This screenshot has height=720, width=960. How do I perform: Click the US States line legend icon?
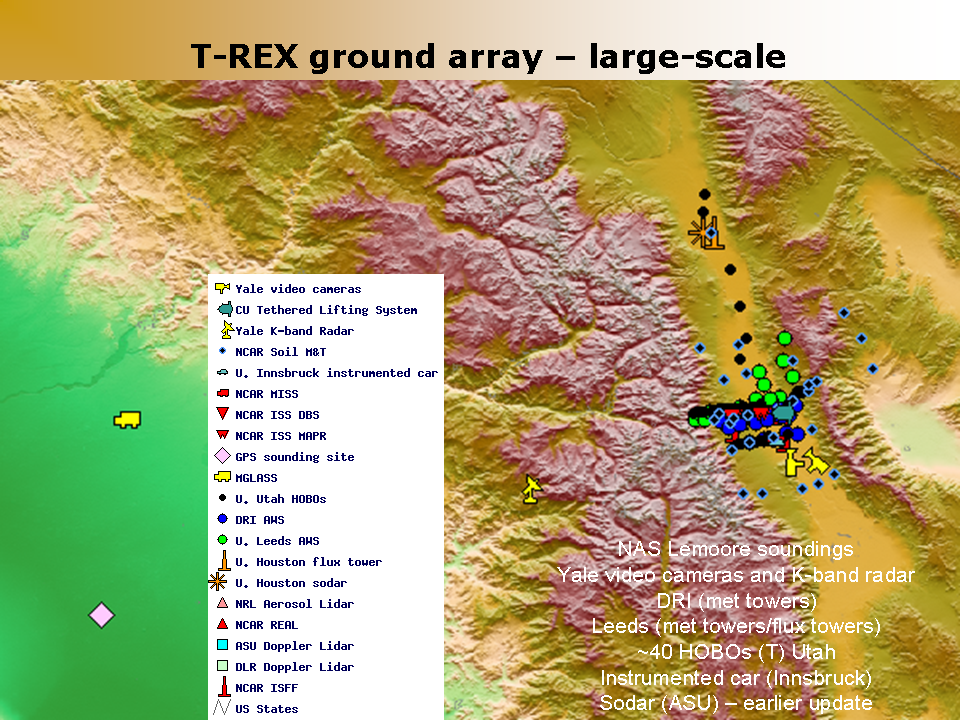221,707
